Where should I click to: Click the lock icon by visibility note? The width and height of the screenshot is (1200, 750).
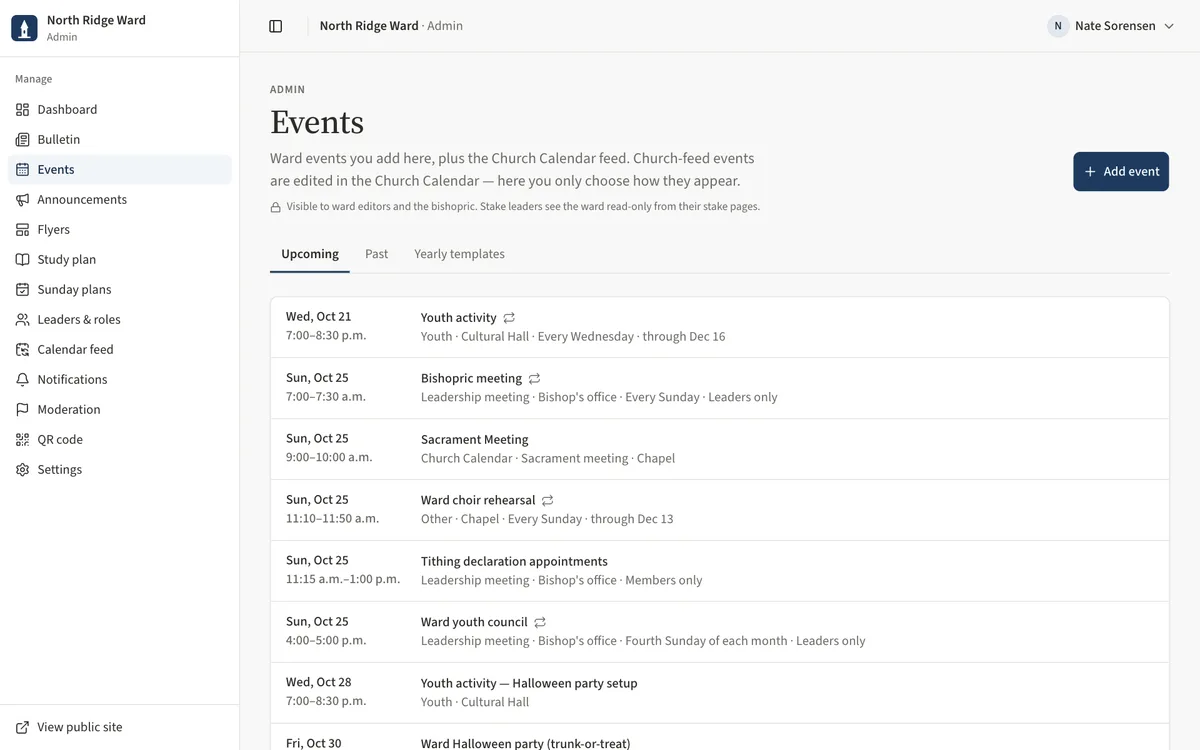pos(275,207)
